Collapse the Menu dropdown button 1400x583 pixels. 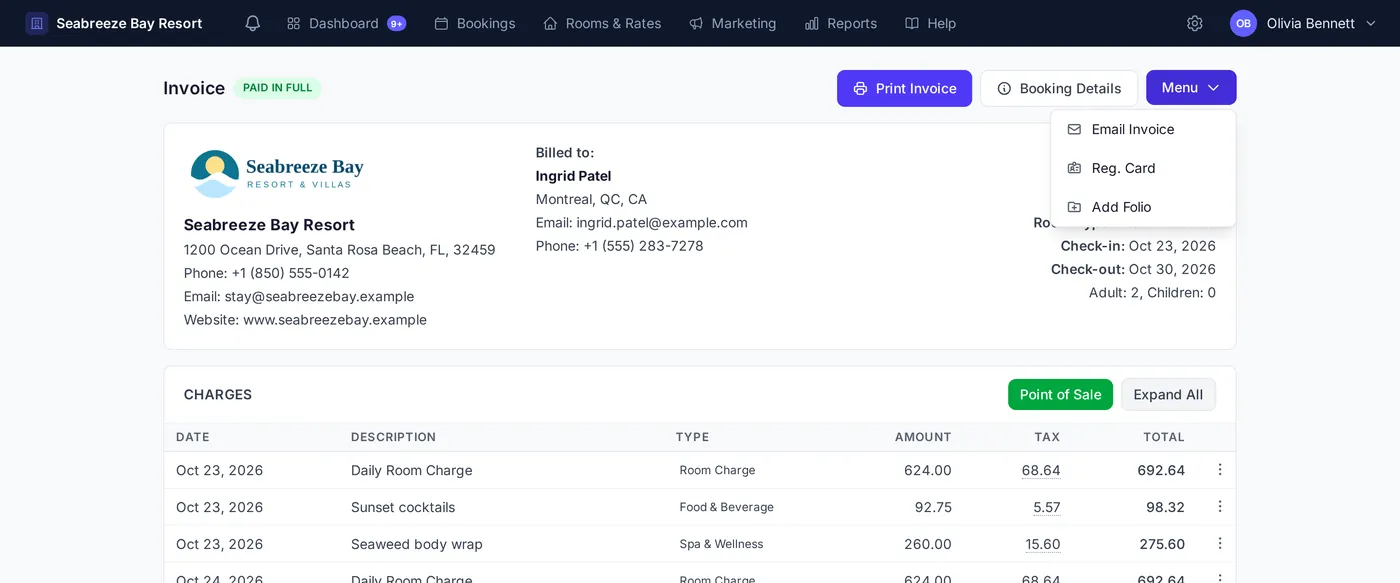(x=1191, y=88)
